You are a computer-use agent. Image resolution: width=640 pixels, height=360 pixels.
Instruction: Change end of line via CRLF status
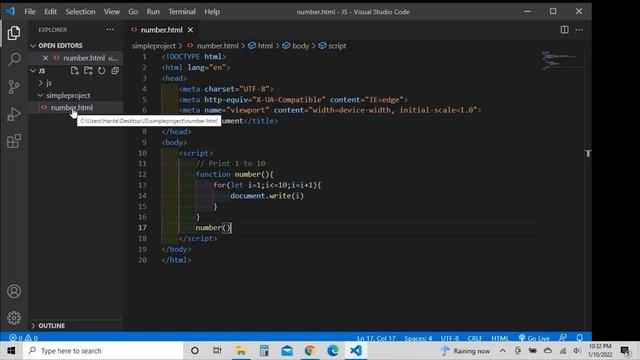click(475, 338)
